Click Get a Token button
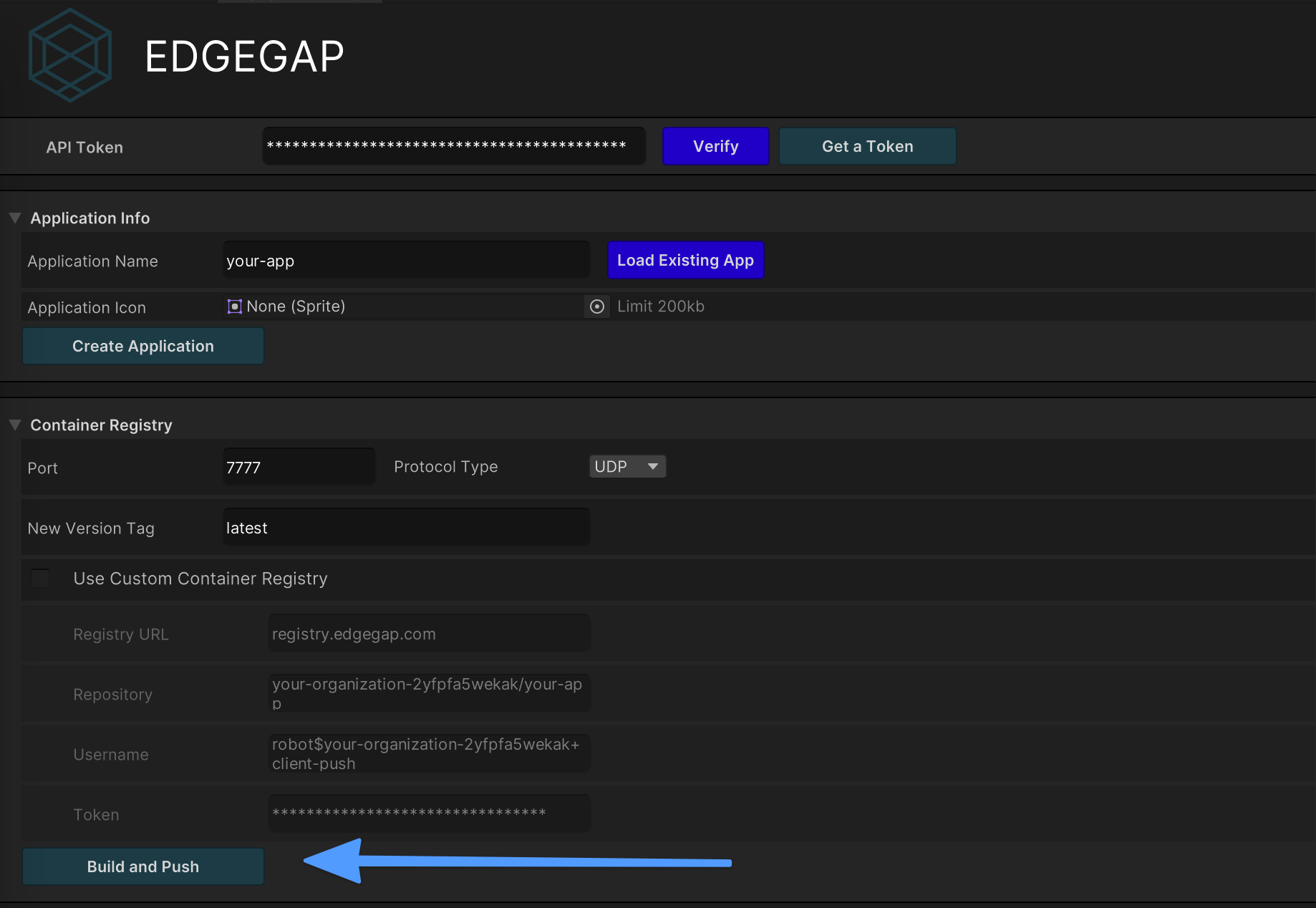The height and width of the screenshot is (908, 1316). (x=867, y=146)
